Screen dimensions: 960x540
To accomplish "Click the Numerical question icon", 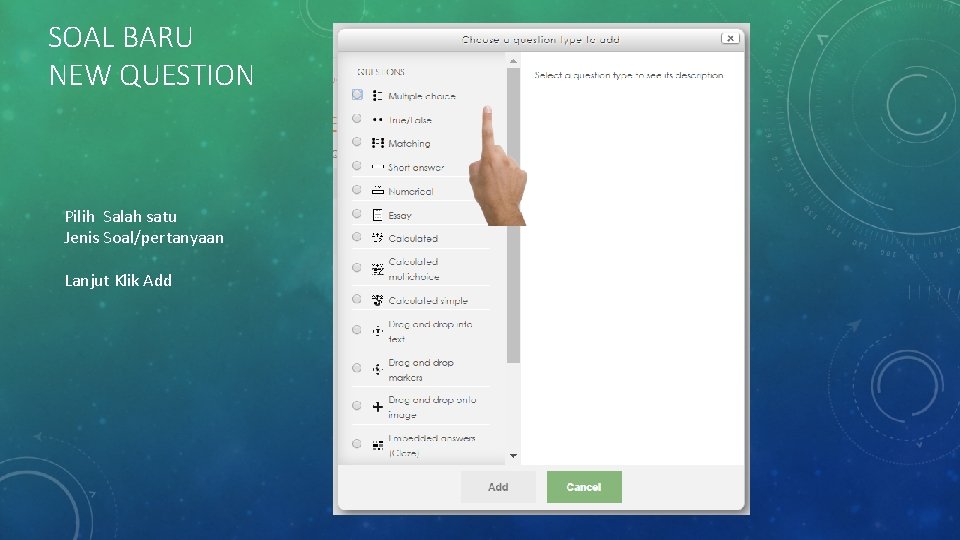I will tap(378, 190).
